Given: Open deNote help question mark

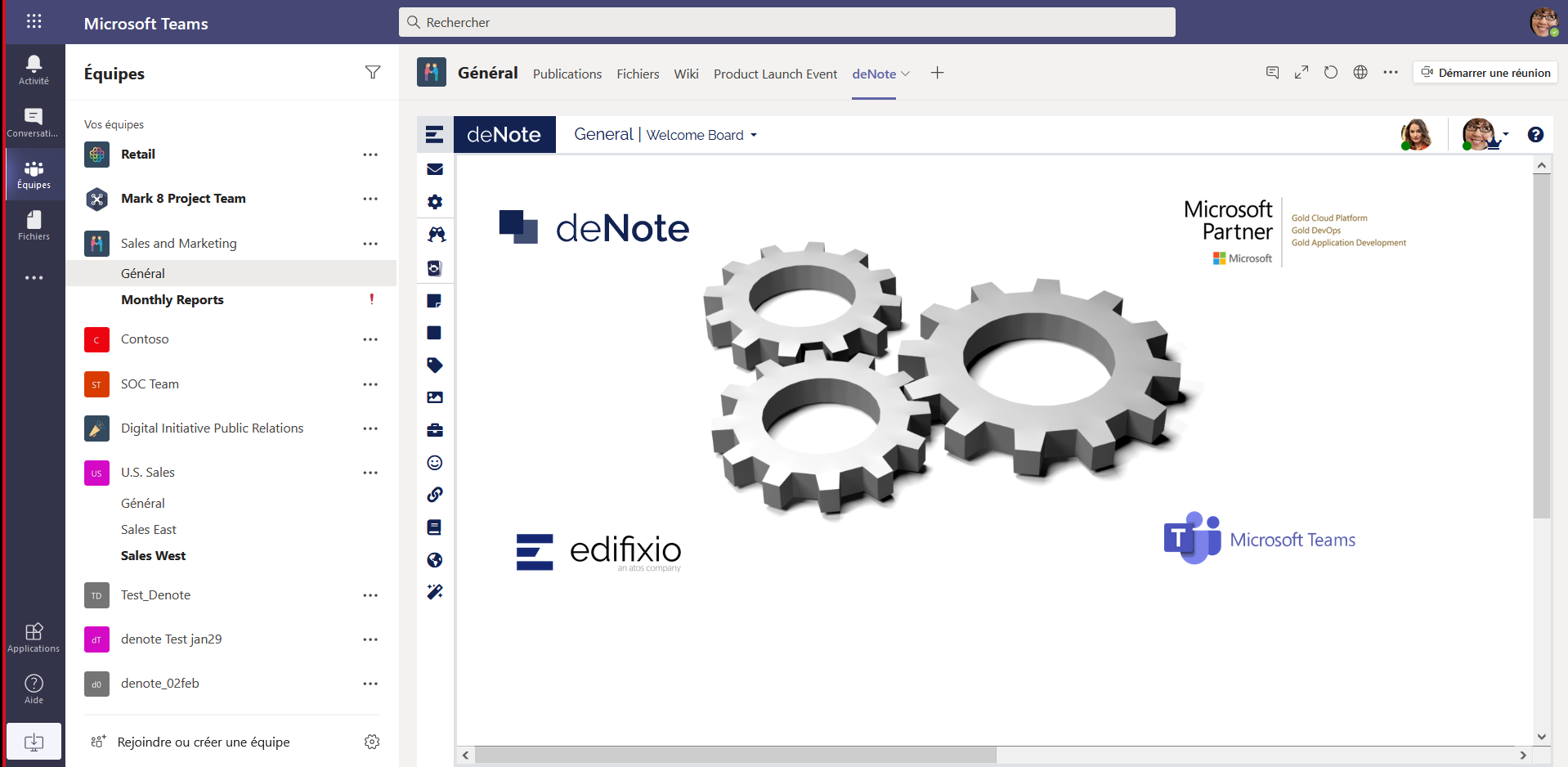Looking at the screenshot, I should coord(1535,134).
